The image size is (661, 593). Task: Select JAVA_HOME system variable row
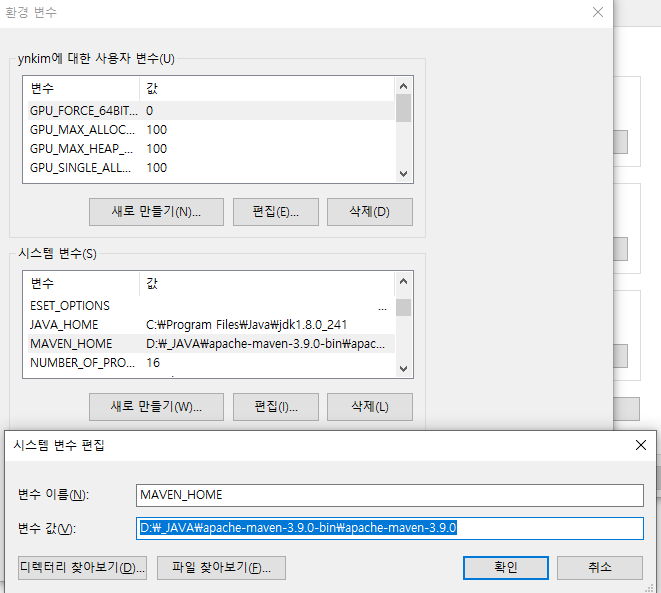pos(211,325)
